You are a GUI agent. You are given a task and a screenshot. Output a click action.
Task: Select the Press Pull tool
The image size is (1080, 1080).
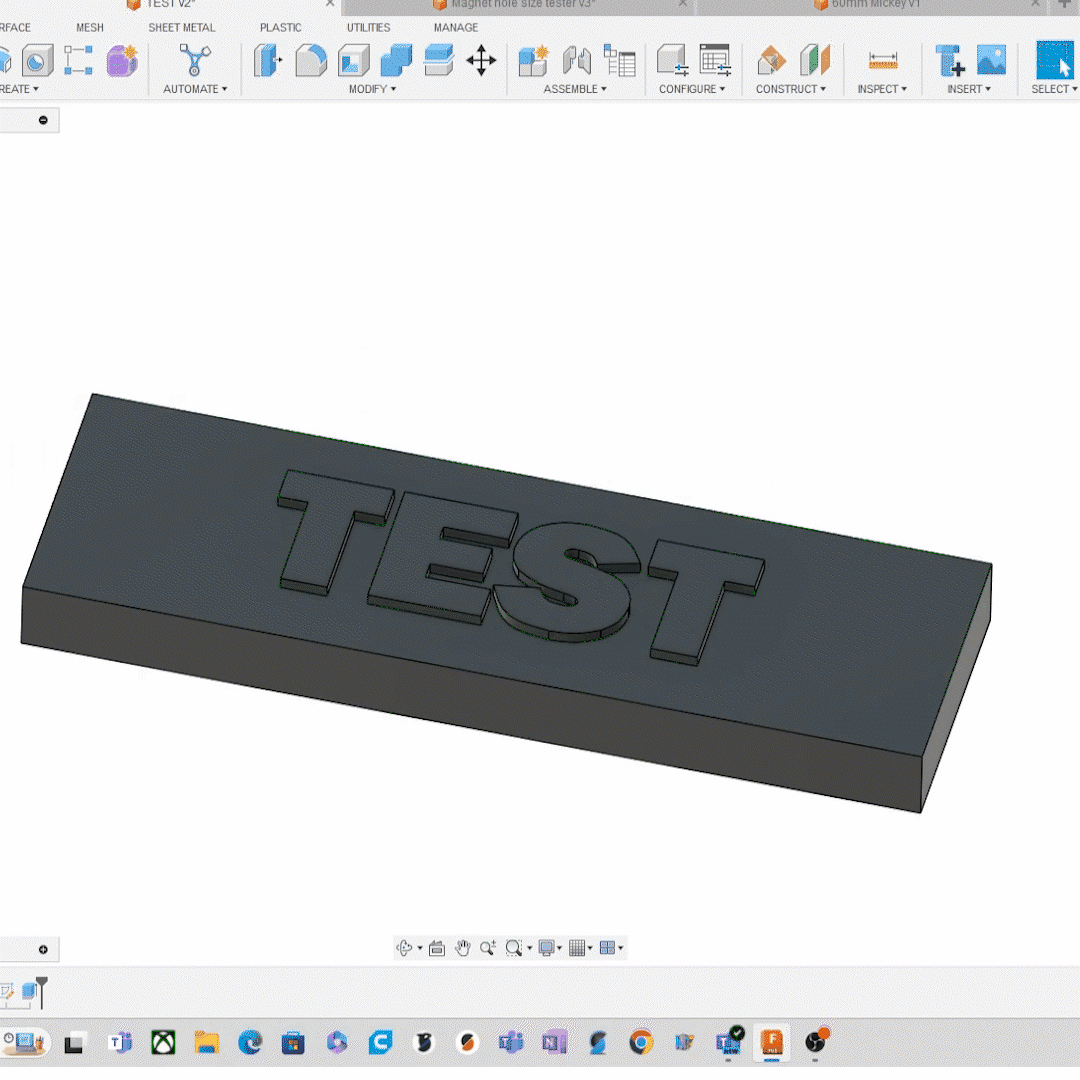pos(268,61)
